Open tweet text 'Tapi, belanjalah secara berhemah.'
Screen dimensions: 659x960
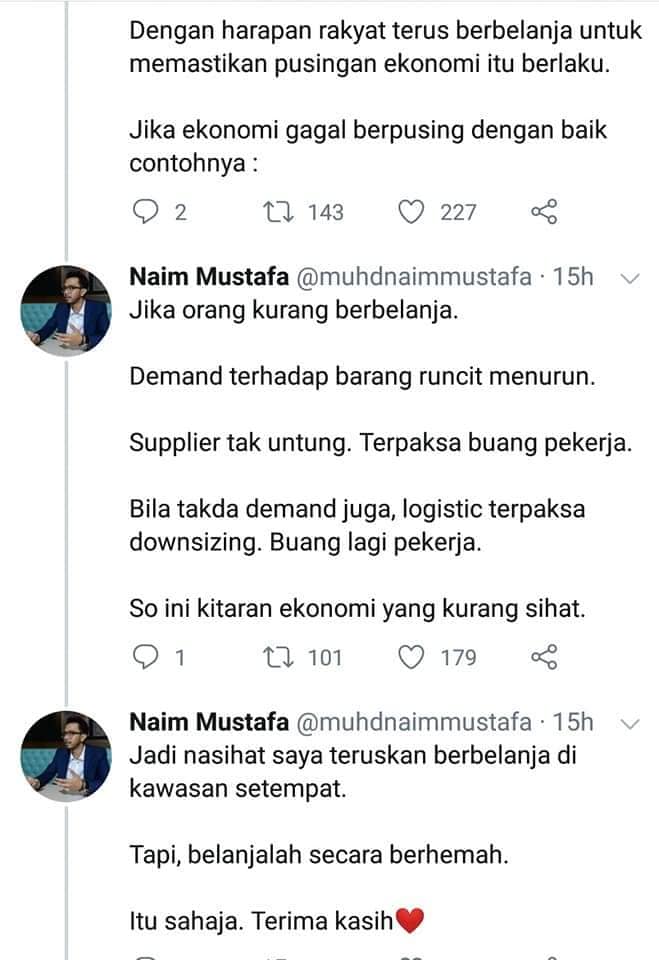[x=319, y=855]
